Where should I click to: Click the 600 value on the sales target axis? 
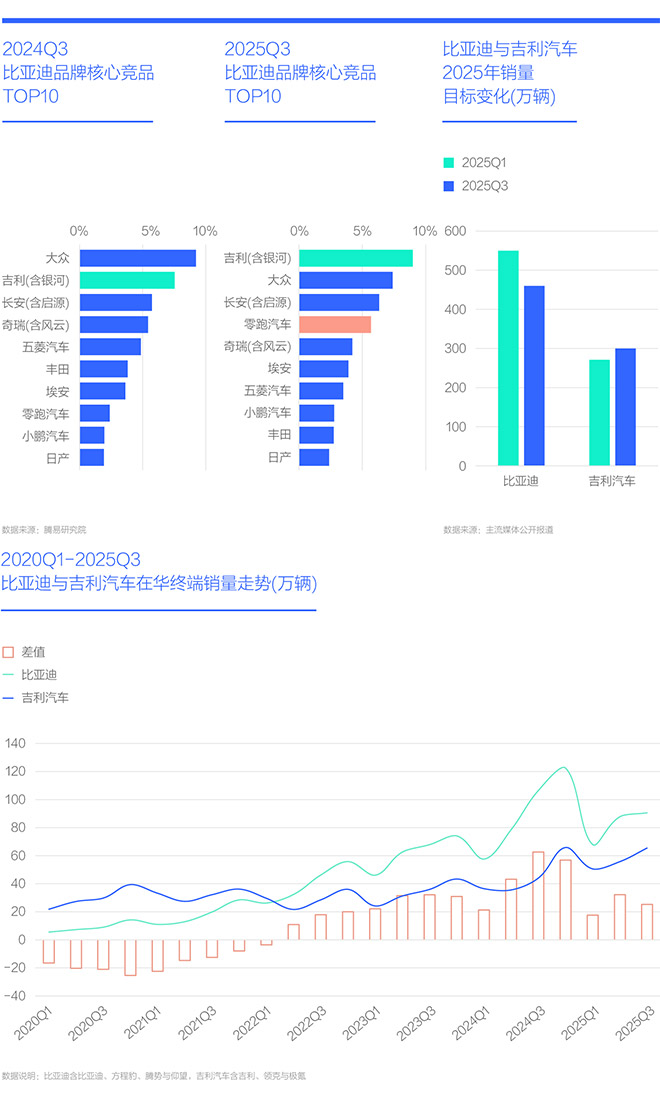pos(455,231)
